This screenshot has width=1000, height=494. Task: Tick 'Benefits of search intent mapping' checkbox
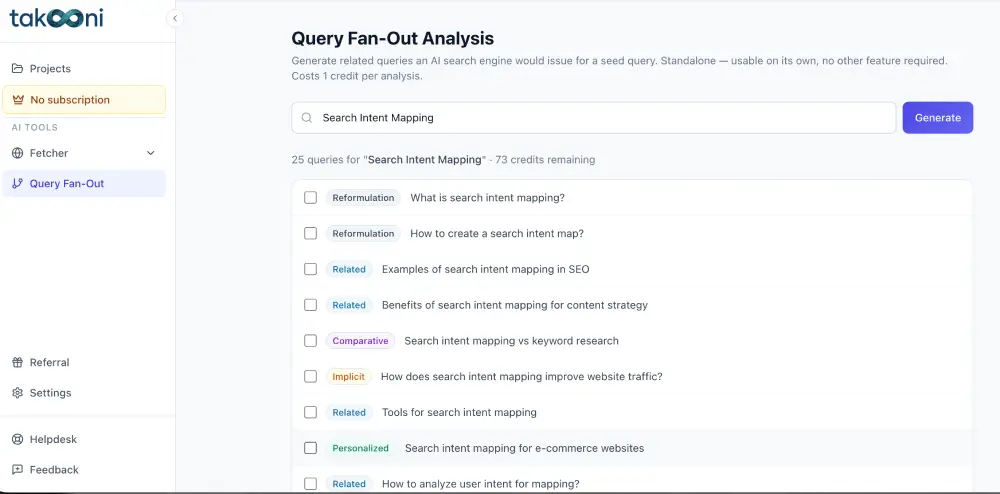pyautogui.click(x=311, y=305)
